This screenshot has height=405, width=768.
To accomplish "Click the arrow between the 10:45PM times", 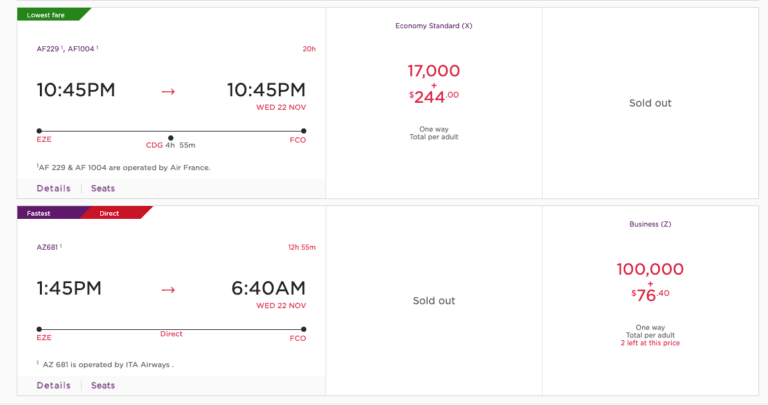I will coord(168,91).
